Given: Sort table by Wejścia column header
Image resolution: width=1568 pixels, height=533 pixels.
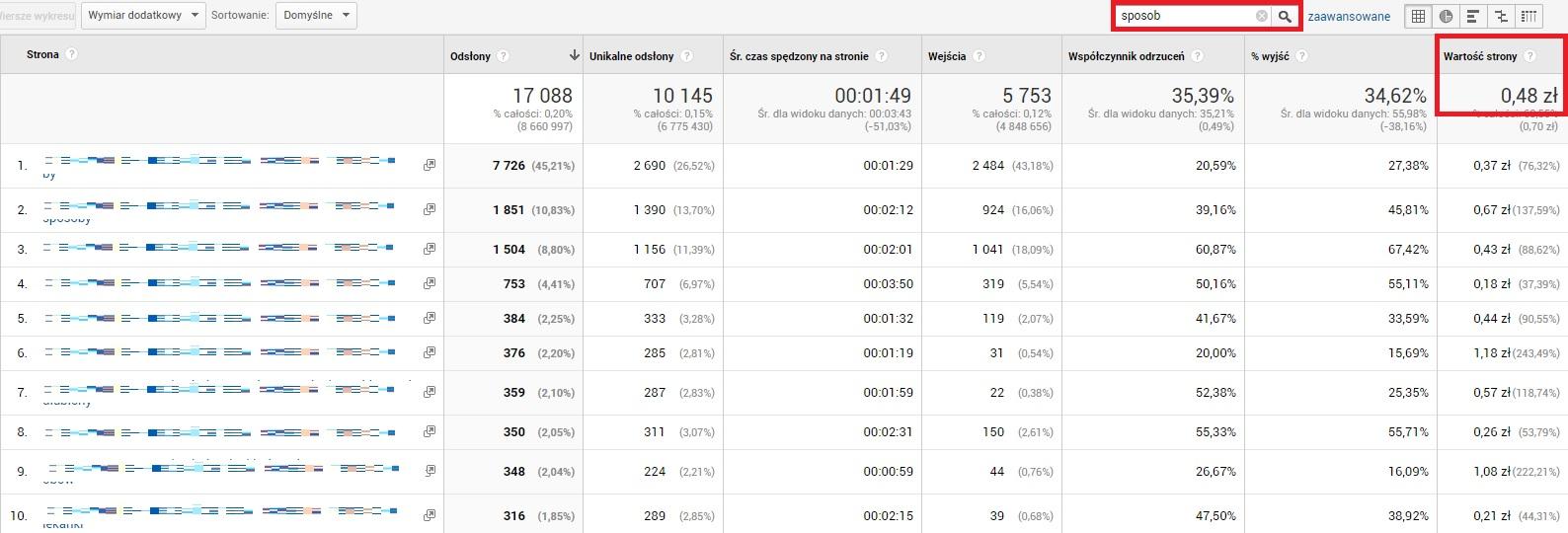Looking at the screenshot, I should tap(947, 56).
